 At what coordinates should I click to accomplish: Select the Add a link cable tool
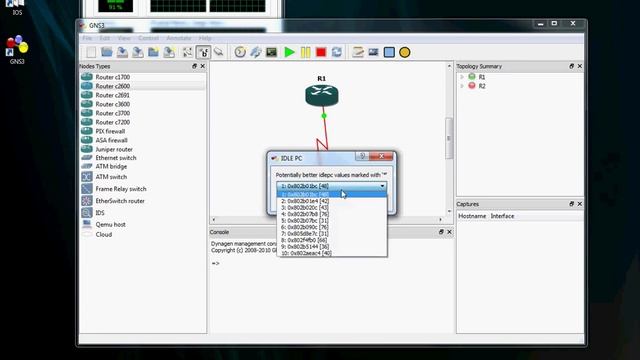pos(219,52)
